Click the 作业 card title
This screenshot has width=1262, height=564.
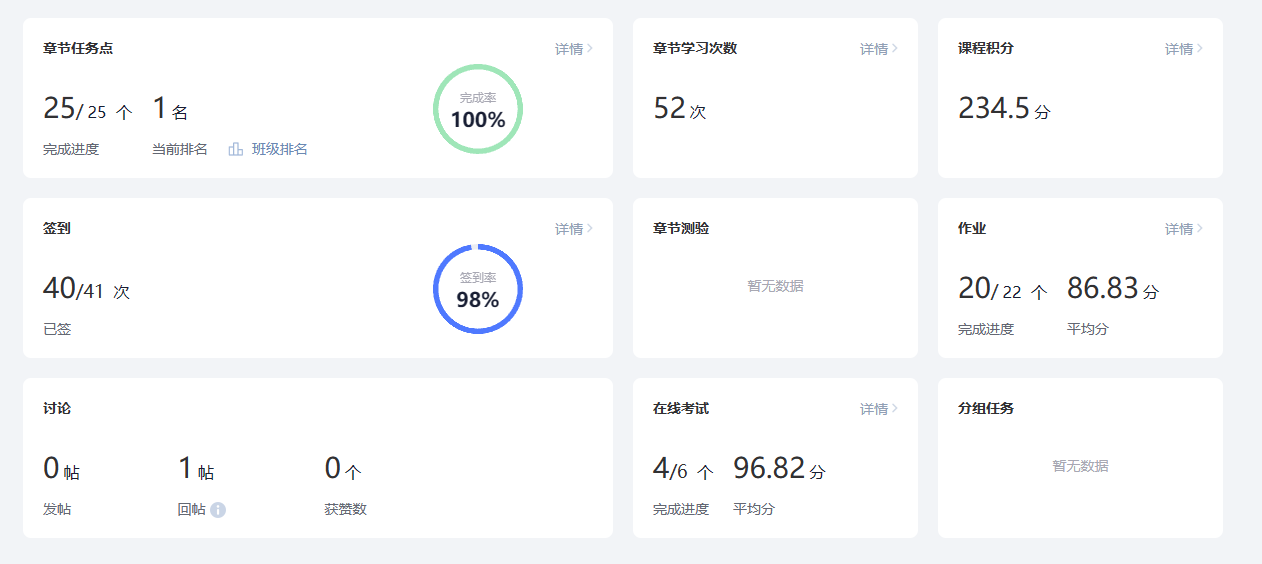click(x=972, y=228)
